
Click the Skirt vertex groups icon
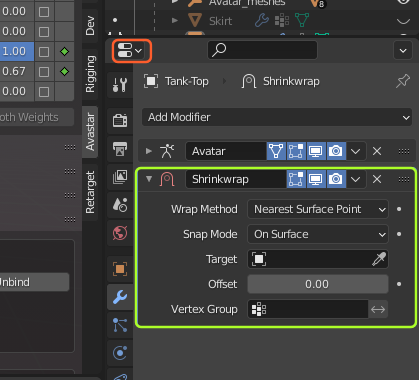[x=282, y=21]
